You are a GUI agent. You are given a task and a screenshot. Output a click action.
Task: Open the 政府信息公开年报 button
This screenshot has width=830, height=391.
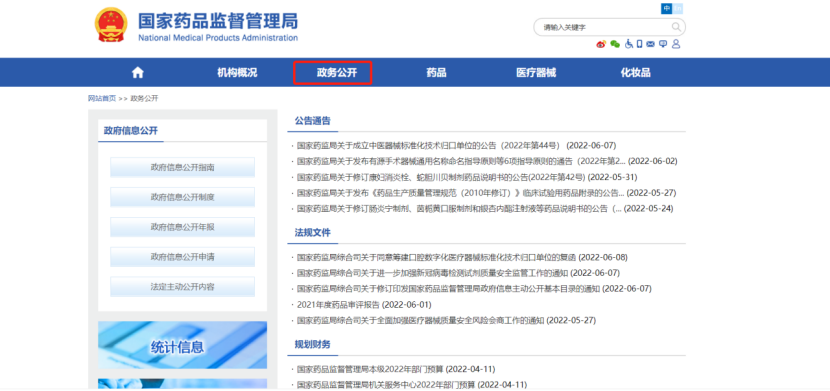(x=182, y=227)
